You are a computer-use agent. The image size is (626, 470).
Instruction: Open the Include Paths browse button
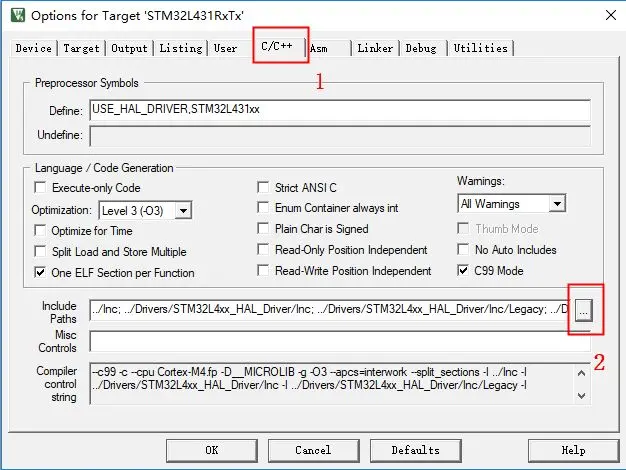point(583,310)
